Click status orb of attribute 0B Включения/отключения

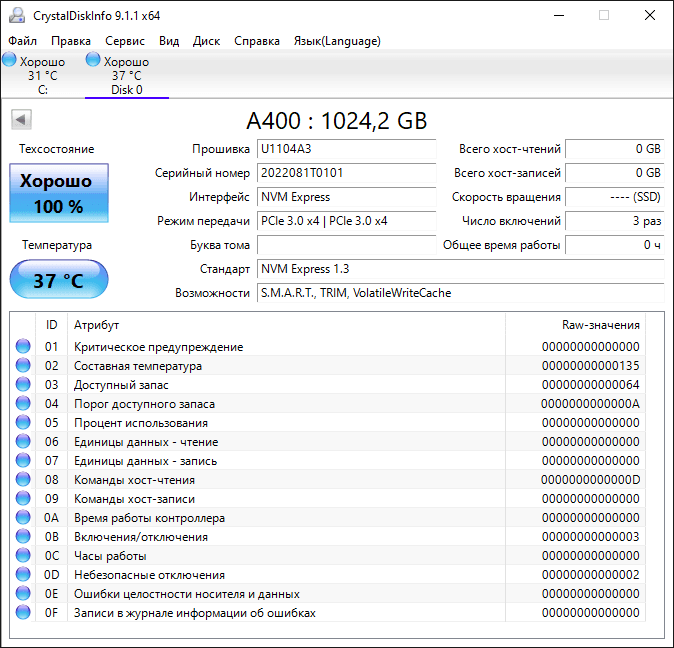tap(23, 536)
